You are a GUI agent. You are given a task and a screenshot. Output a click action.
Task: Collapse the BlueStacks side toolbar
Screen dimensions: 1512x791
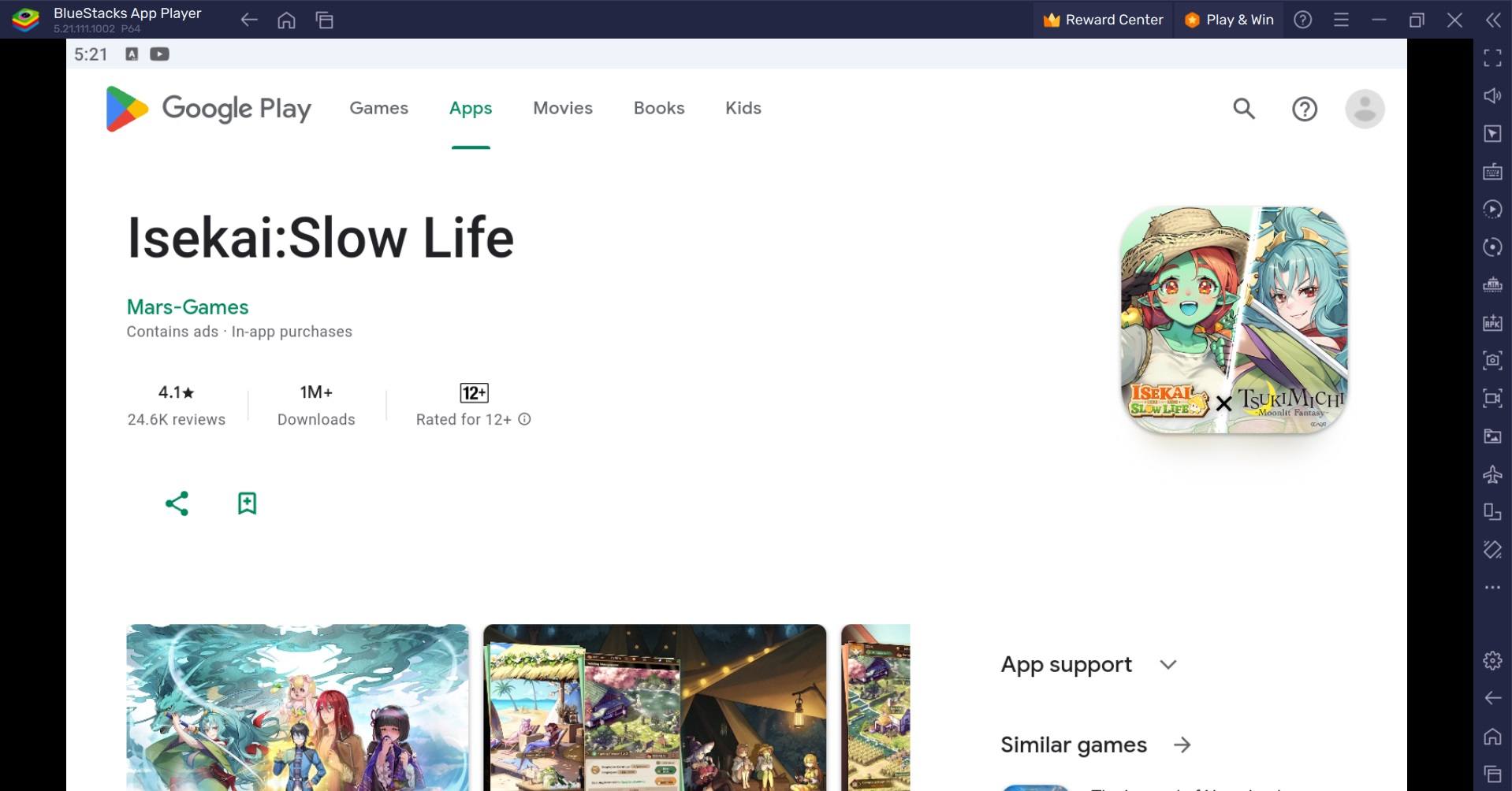[1493, 20]
